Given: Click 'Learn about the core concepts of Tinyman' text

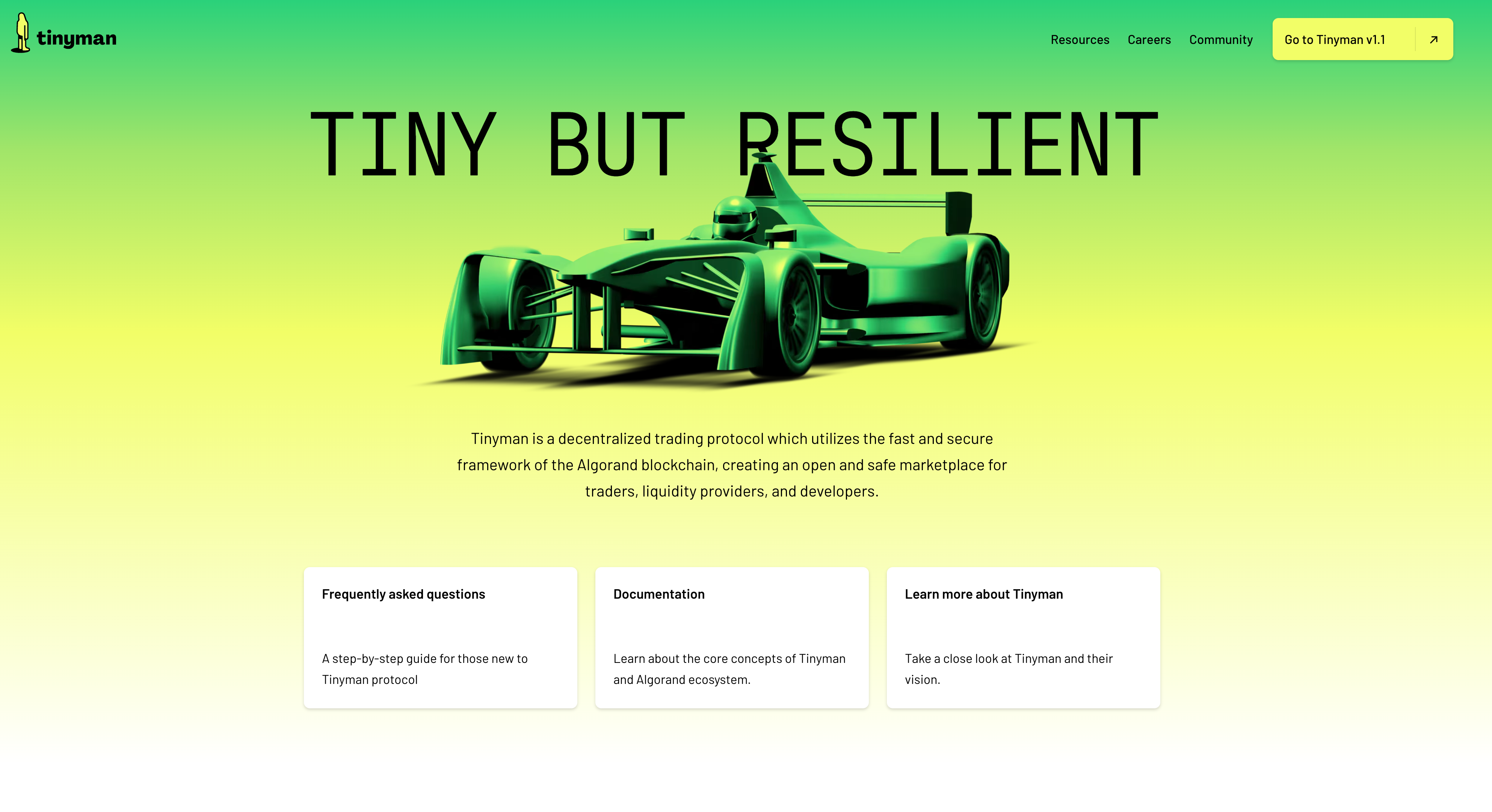Looking at the screenshot, I should pyautogui.click(x=729, y=658).
